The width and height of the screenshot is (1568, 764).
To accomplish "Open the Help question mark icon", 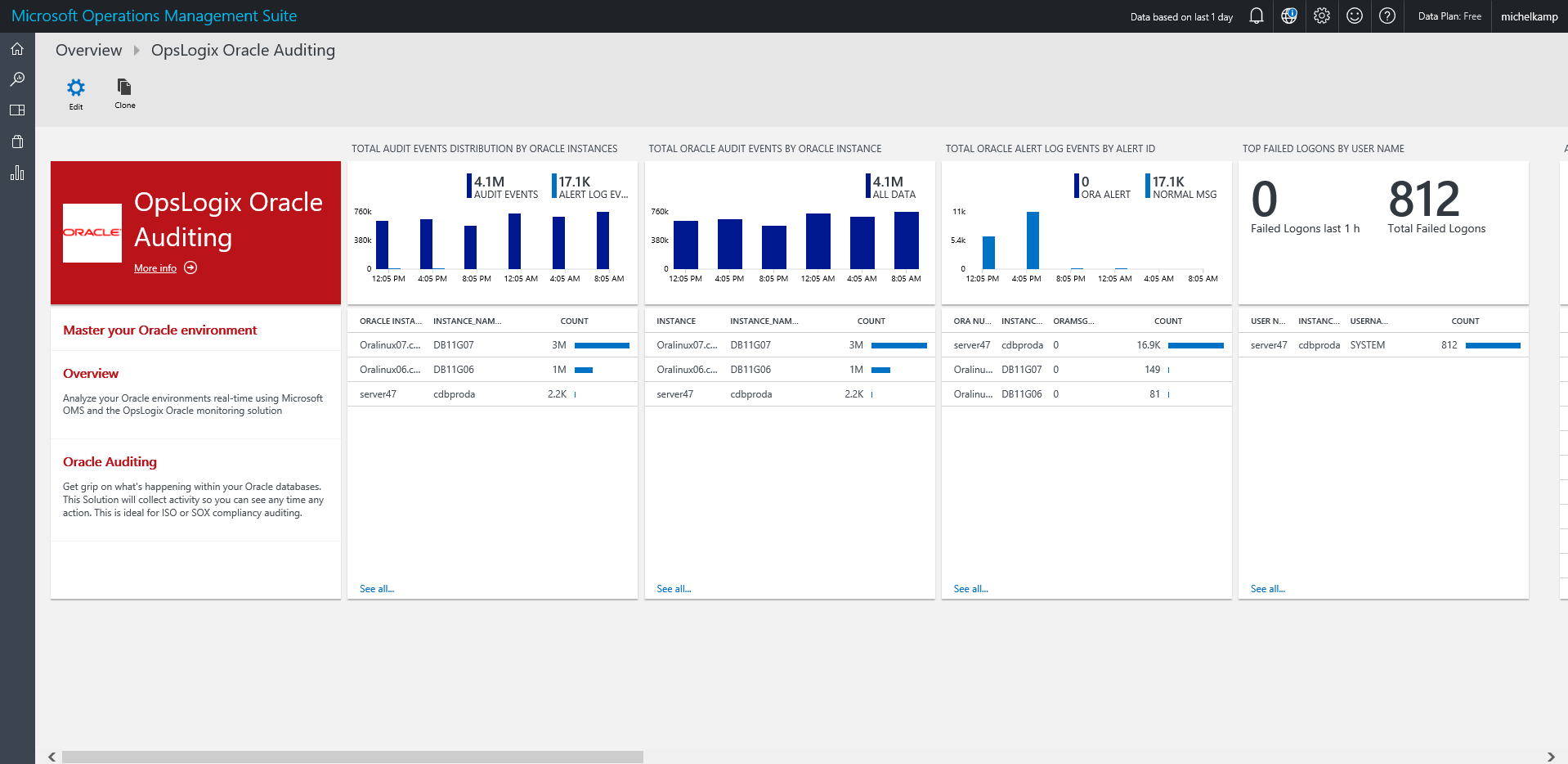I will pyautogui.click(x=1387, y=16).
